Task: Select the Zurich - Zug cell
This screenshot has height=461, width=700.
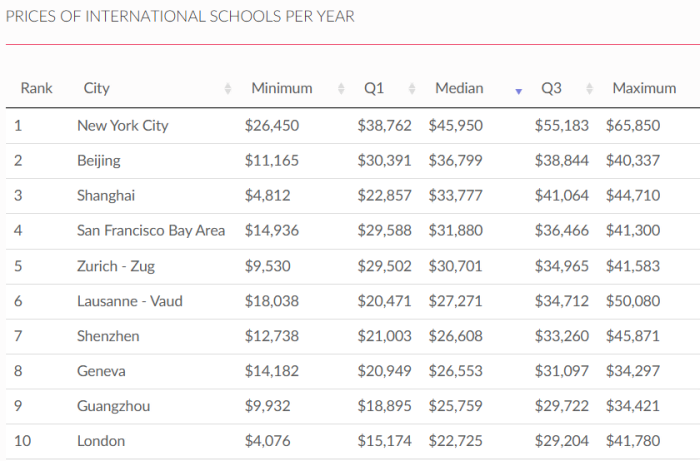Action: coord(116,266)
